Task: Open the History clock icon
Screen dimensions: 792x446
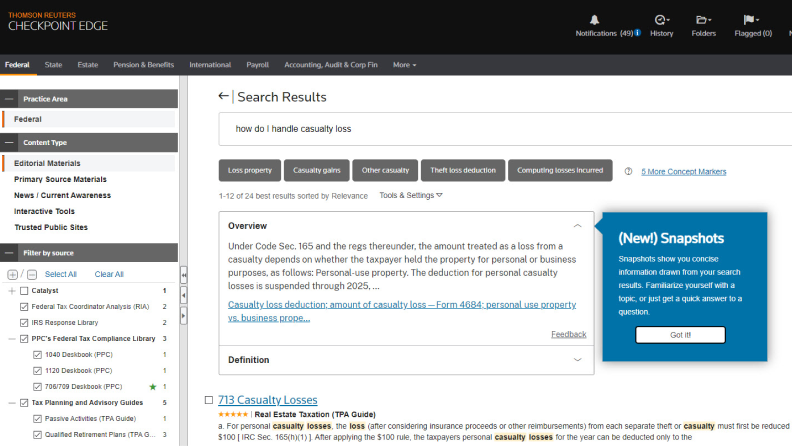Action: click(x=661, y=20)
